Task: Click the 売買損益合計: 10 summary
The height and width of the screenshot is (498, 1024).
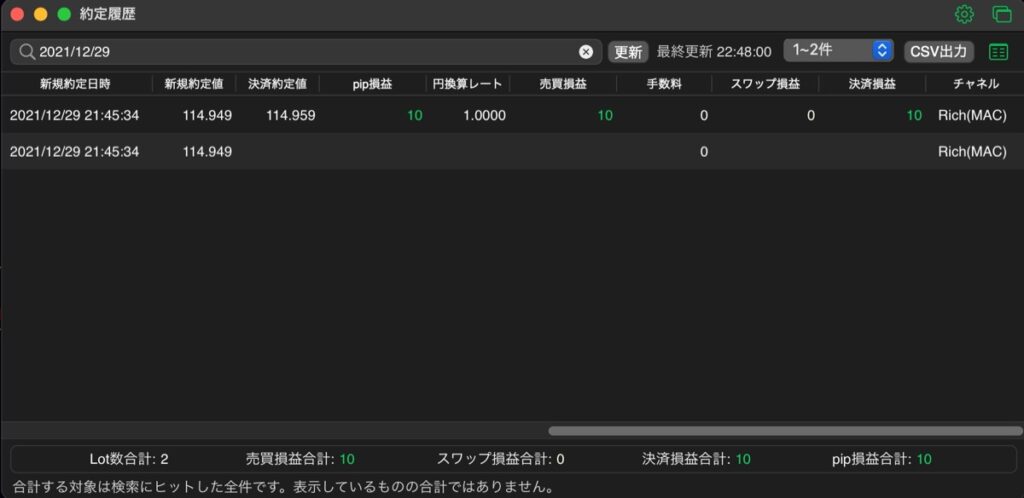Action: [x=300, y=459]
